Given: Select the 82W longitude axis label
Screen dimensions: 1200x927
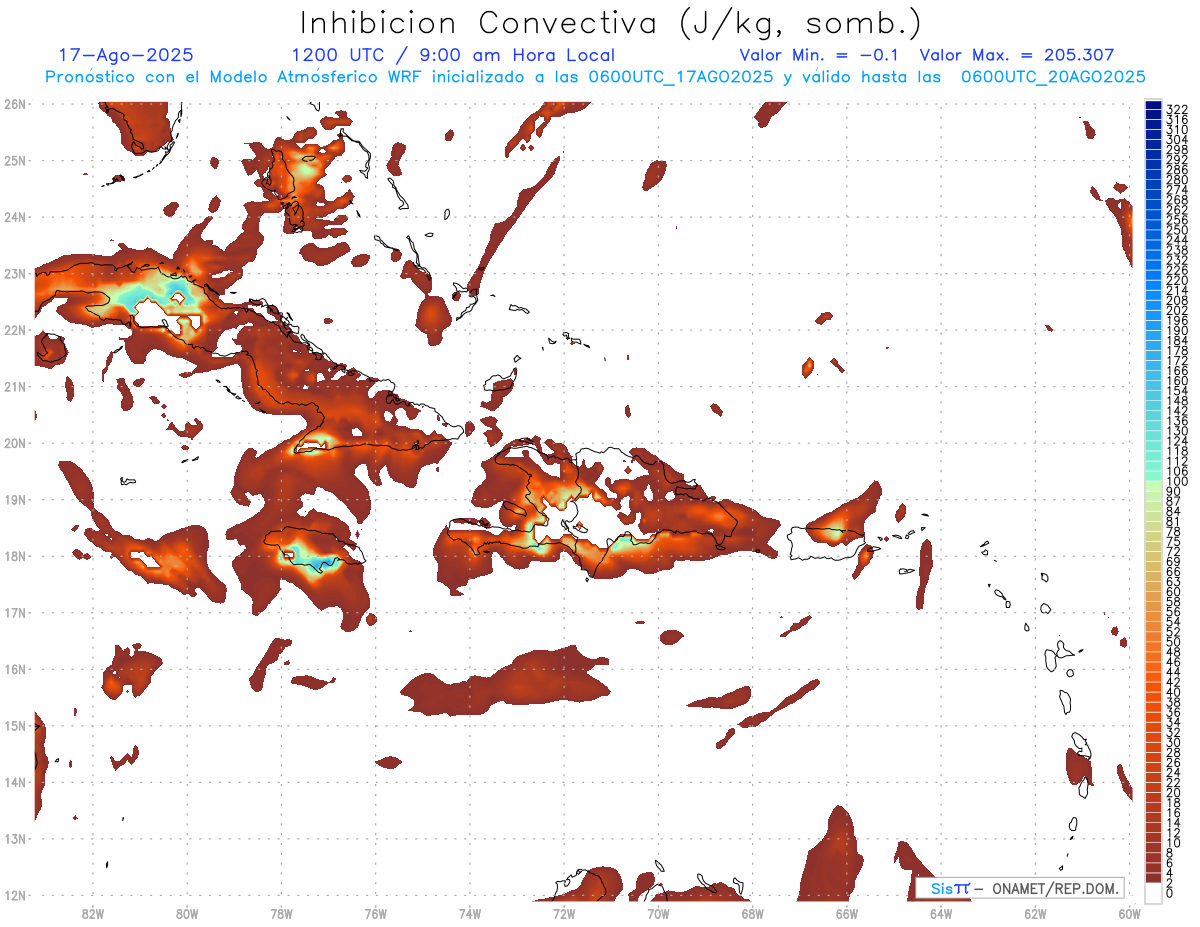Looking at the screenshot, I should pos(92,913).
